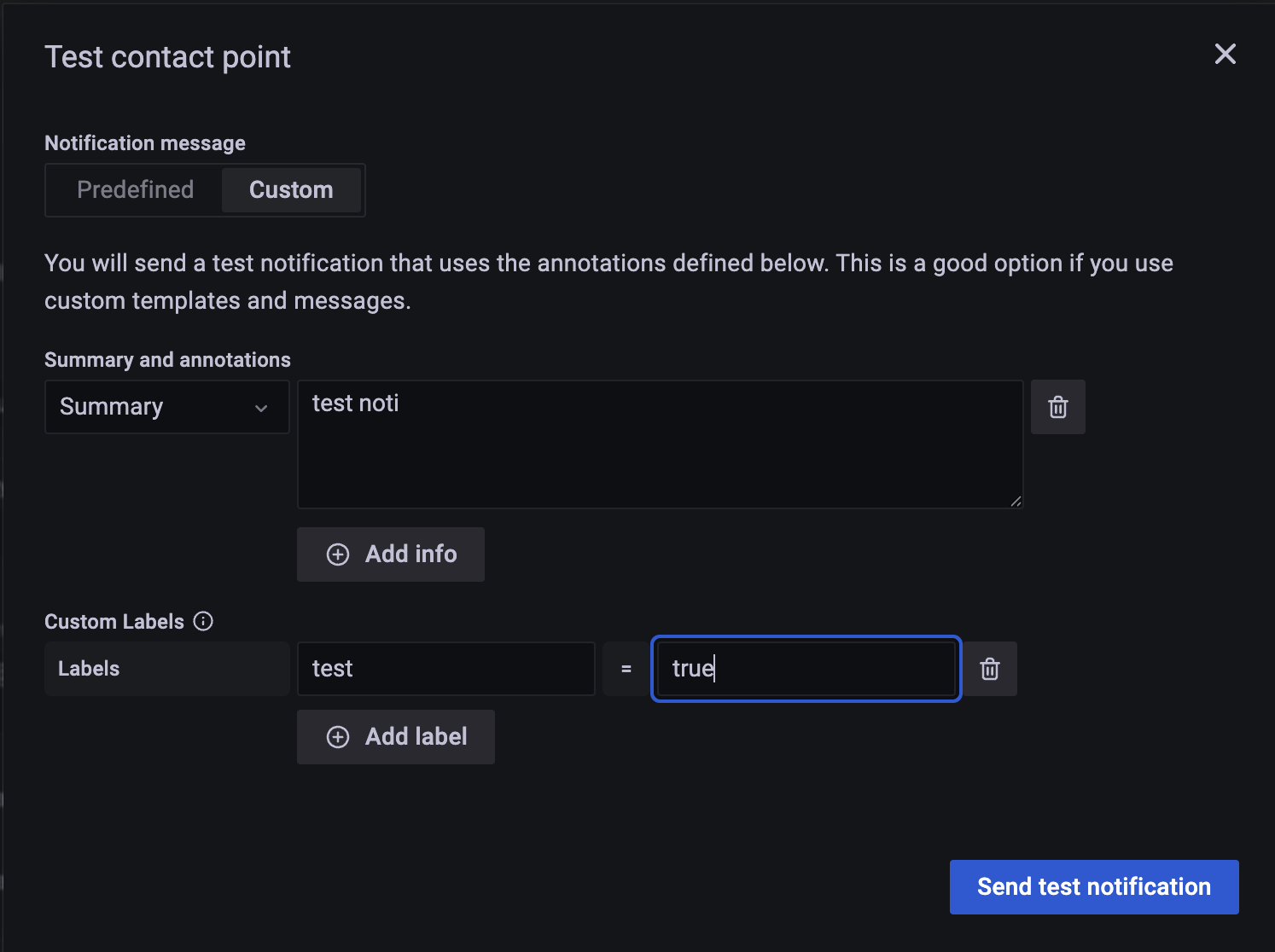Open the Summary annotation type dropdown
Viewport: 1275px width, 952px height.
click(x=154, y=407)
